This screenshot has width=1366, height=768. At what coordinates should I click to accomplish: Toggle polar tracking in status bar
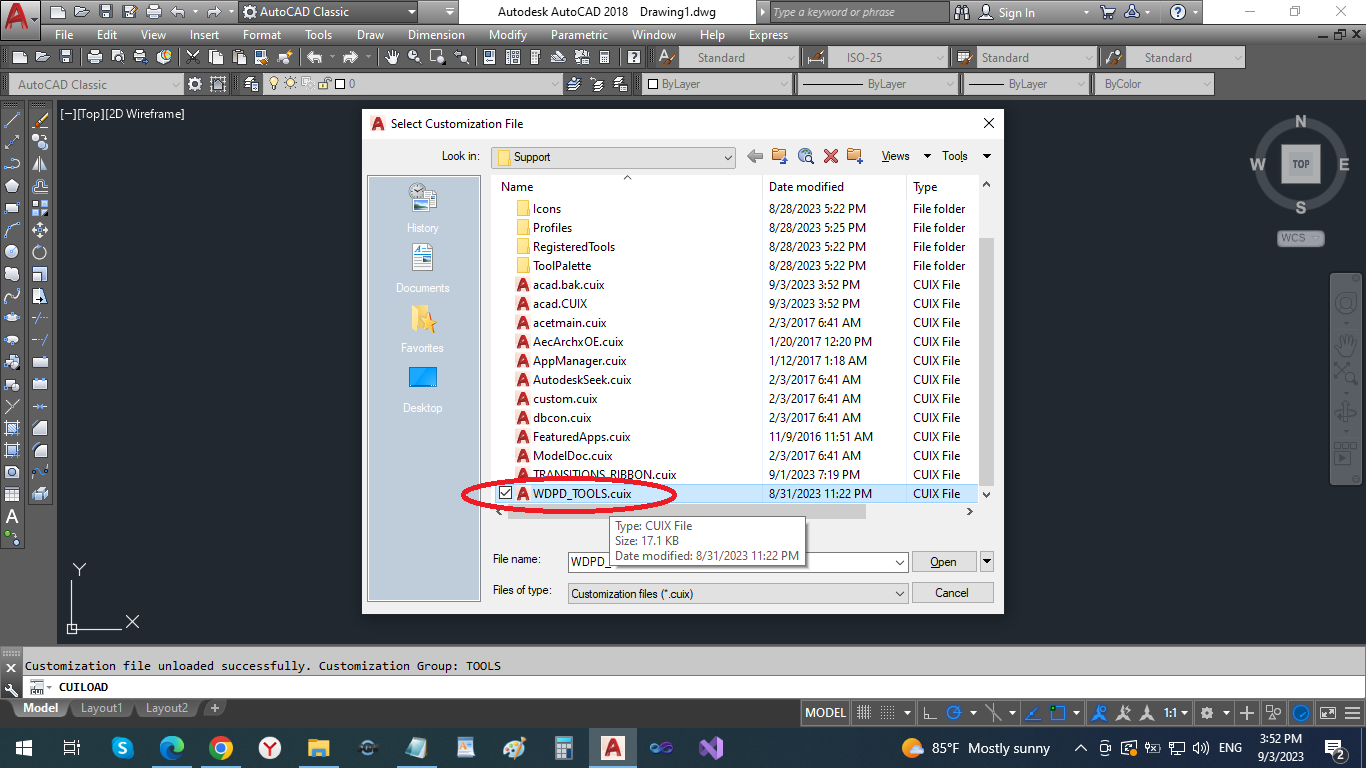click(x=954, y=713)
